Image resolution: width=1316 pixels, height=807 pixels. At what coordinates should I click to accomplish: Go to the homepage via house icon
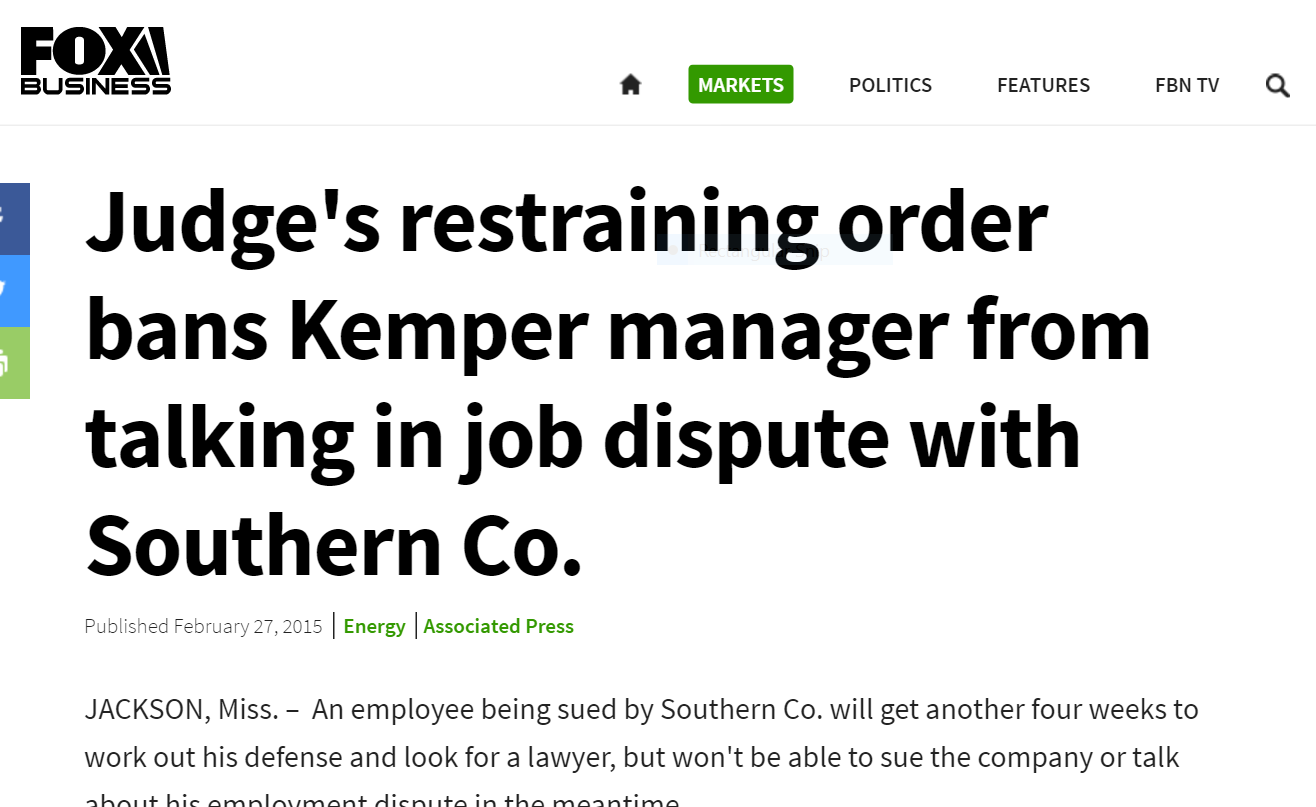pyautogui.click(x=630, y=85)
